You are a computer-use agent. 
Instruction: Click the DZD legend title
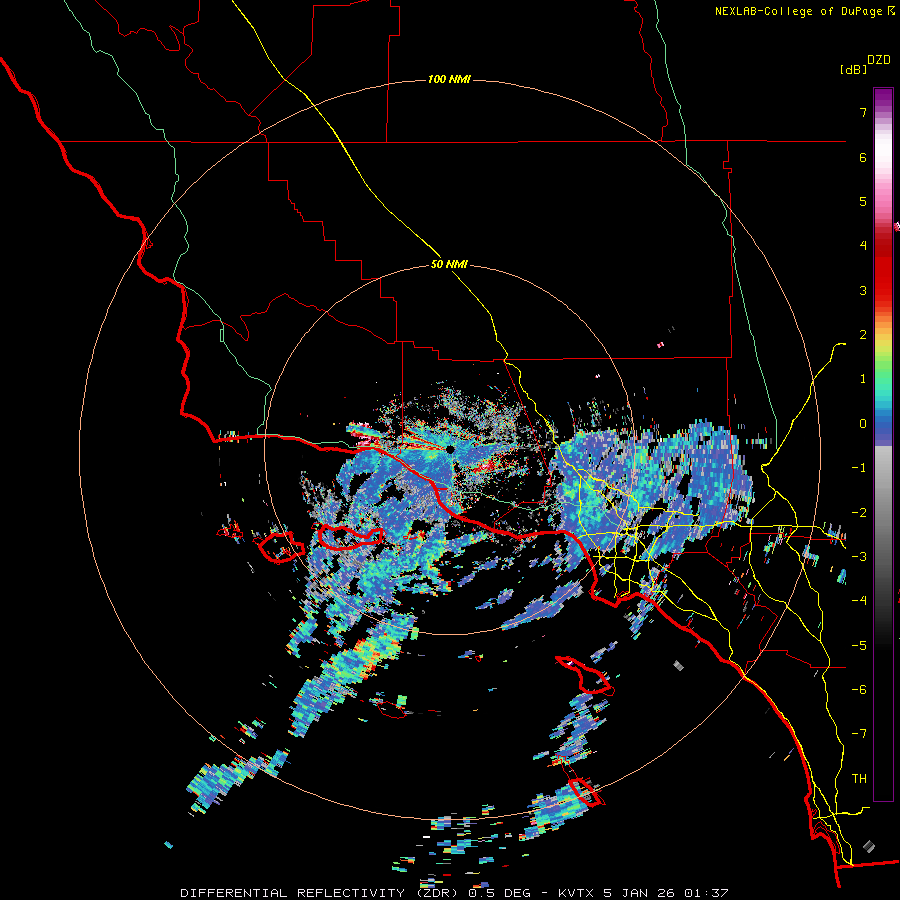click(879, 60)
